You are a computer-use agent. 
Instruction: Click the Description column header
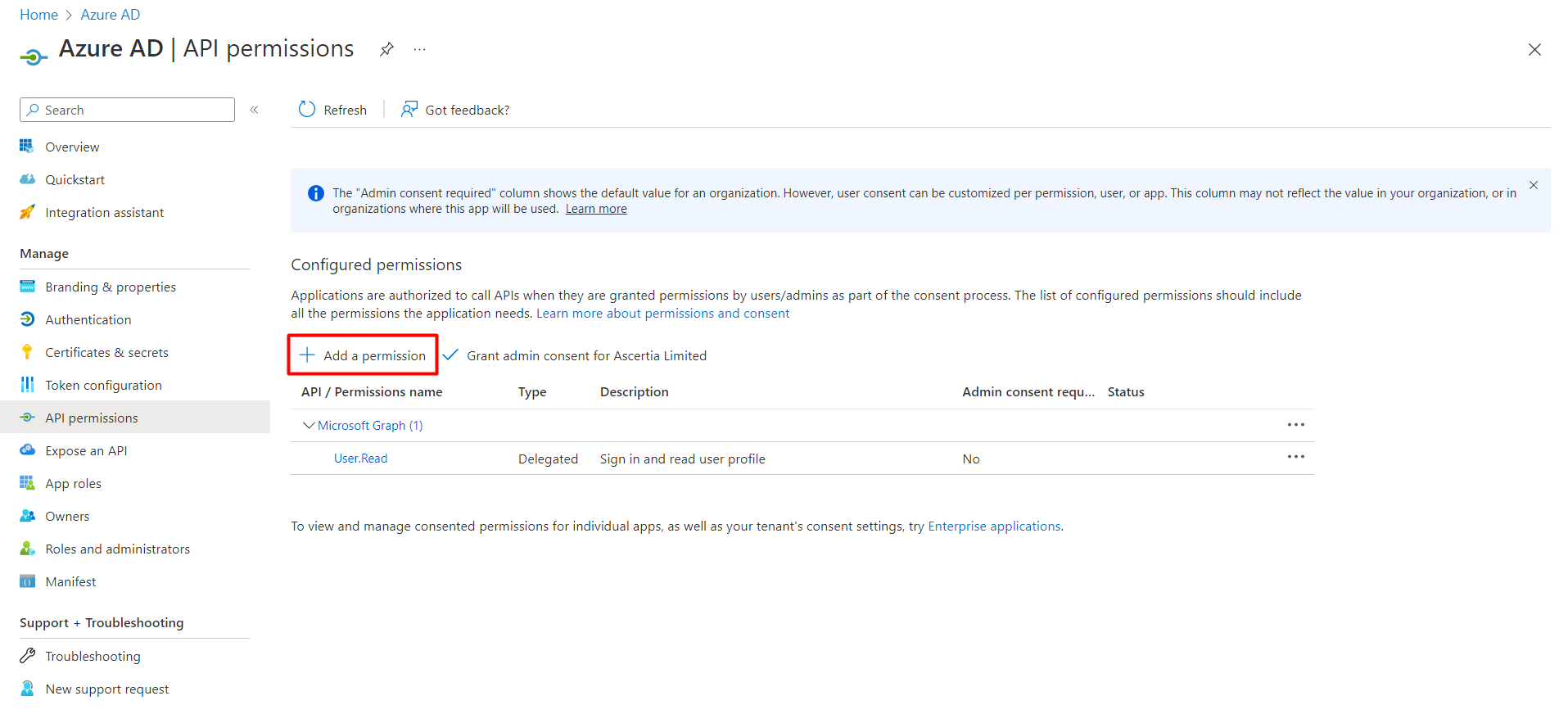pyautogui.click(x=635, y=391)
